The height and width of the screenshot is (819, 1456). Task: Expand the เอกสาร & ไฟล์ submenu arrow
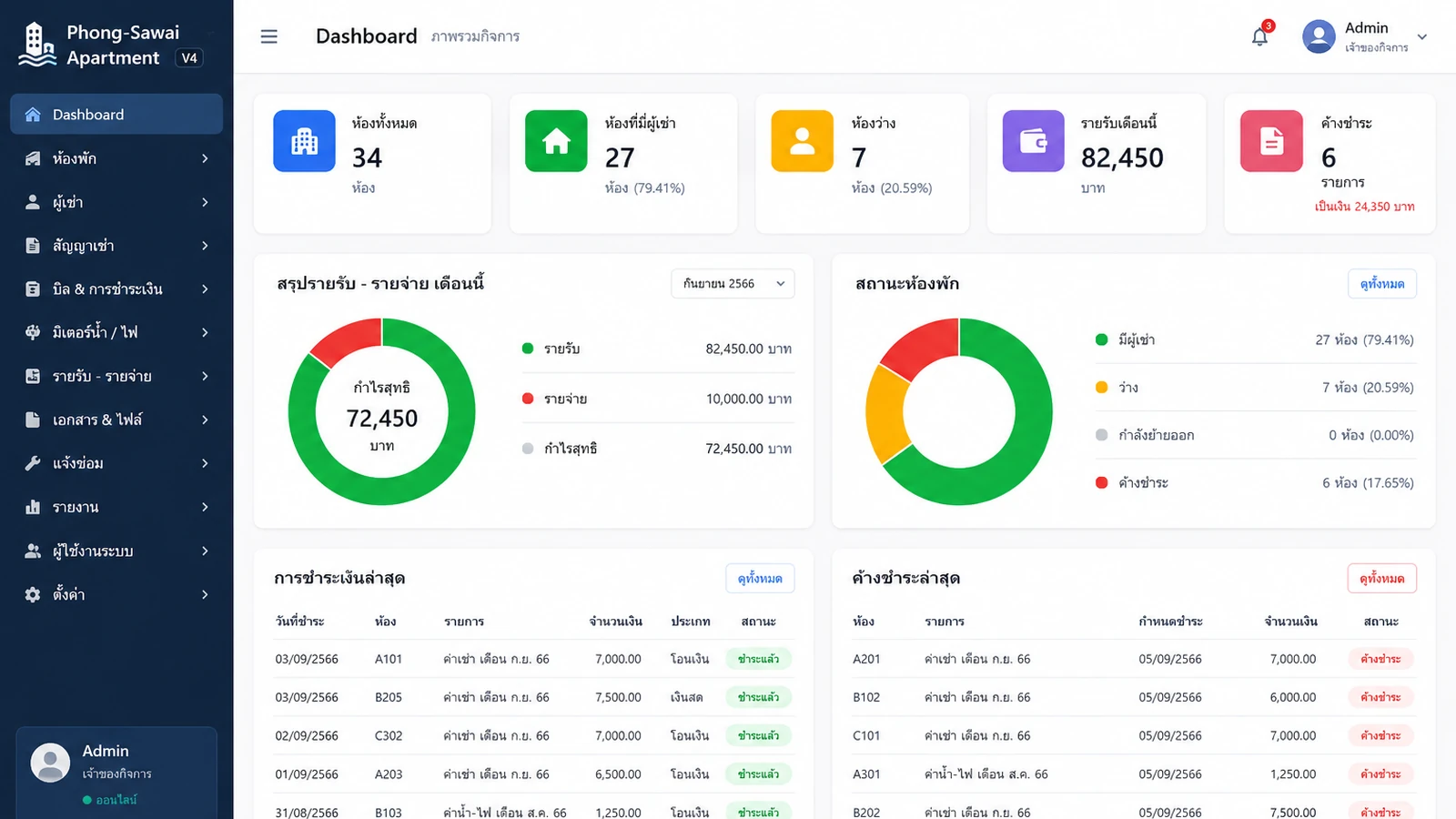(205, 420)
